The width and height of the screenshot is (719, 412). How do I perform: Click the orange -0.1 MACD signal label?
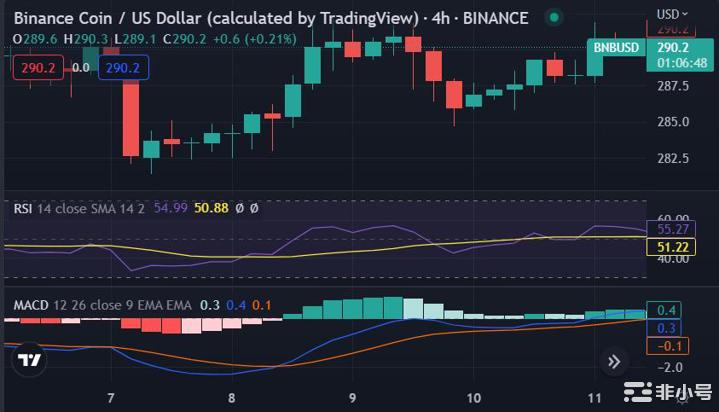point(668,346)
